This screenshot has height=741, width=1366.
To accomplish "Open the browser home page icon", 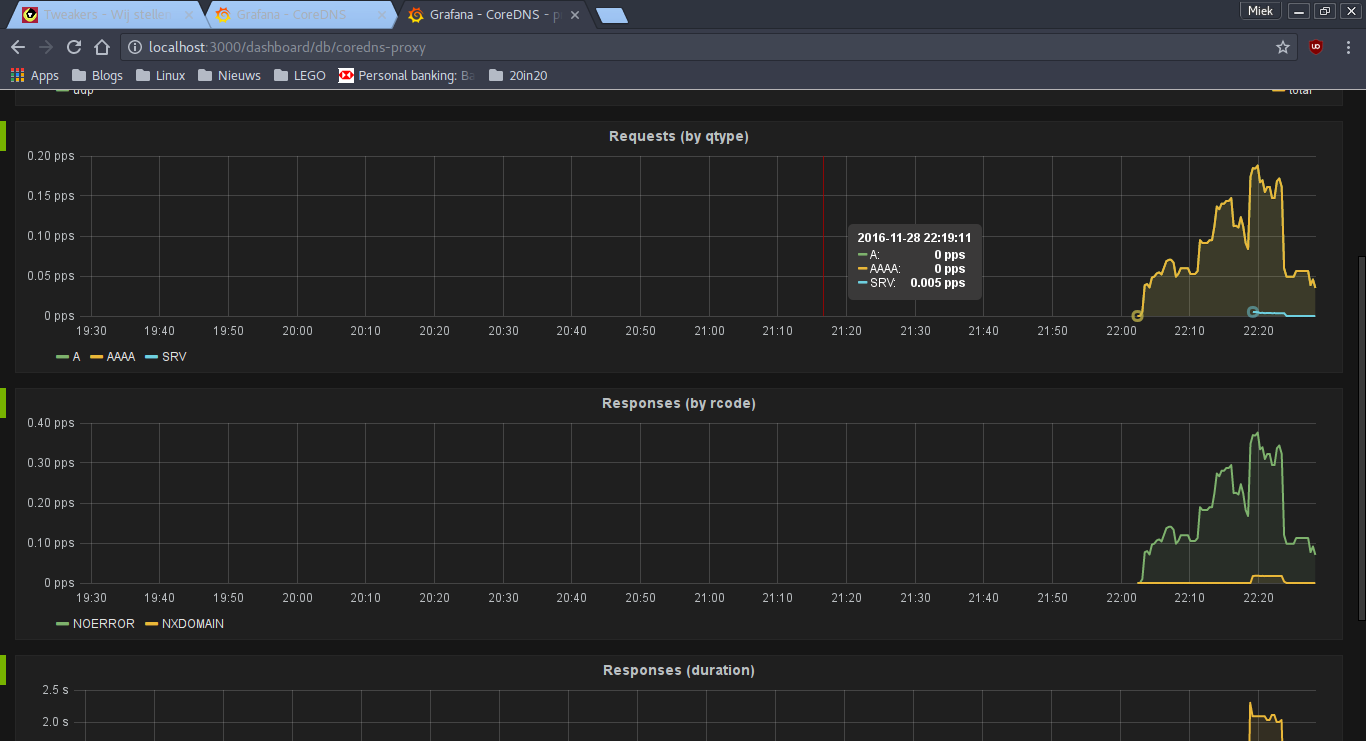I will tap(102, 47).
